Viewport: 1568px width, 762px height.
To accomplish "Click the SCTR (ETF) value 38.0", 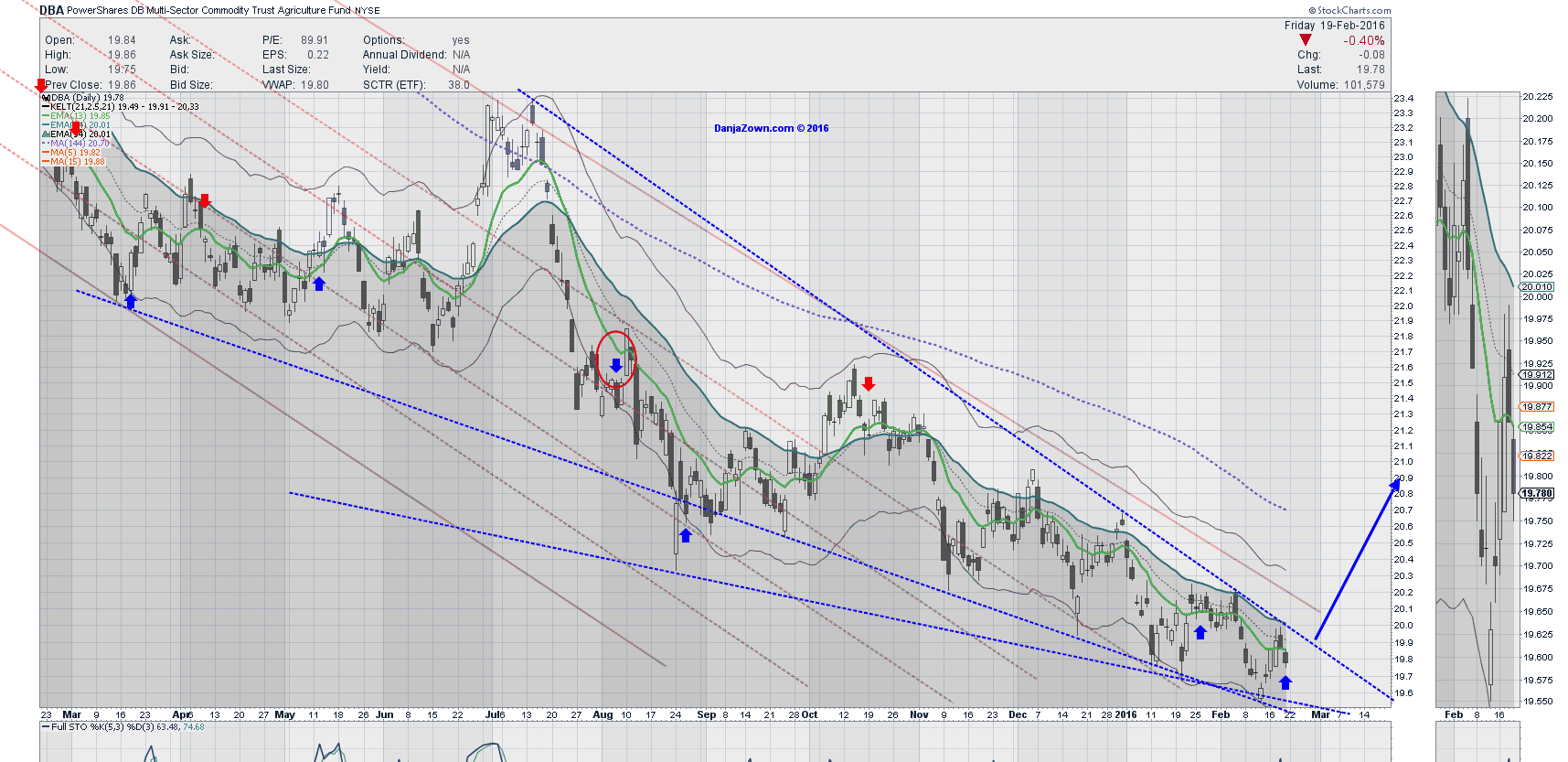I will [x=459, y=85].
